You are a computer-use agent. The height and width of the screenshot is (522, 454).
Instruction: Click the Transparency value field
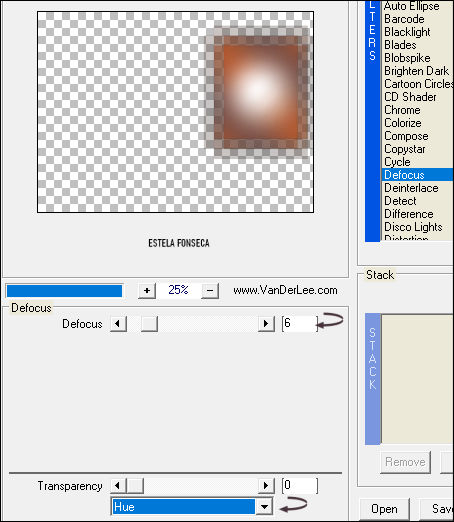[300, 485]
